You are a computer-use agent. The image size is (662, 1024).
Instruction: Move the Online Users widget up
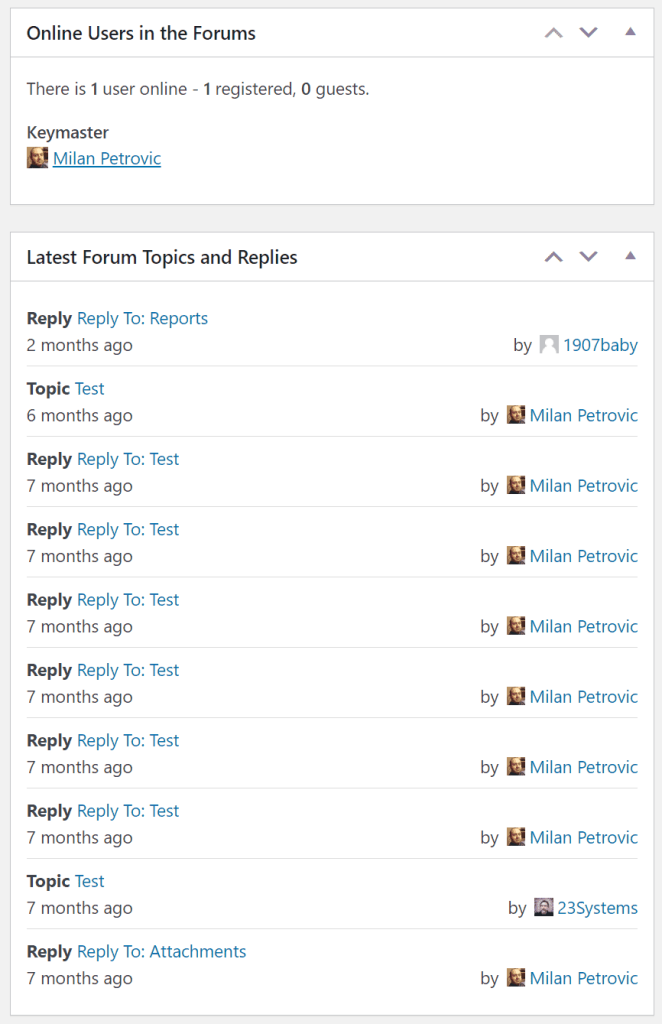(x=553, y=32)
